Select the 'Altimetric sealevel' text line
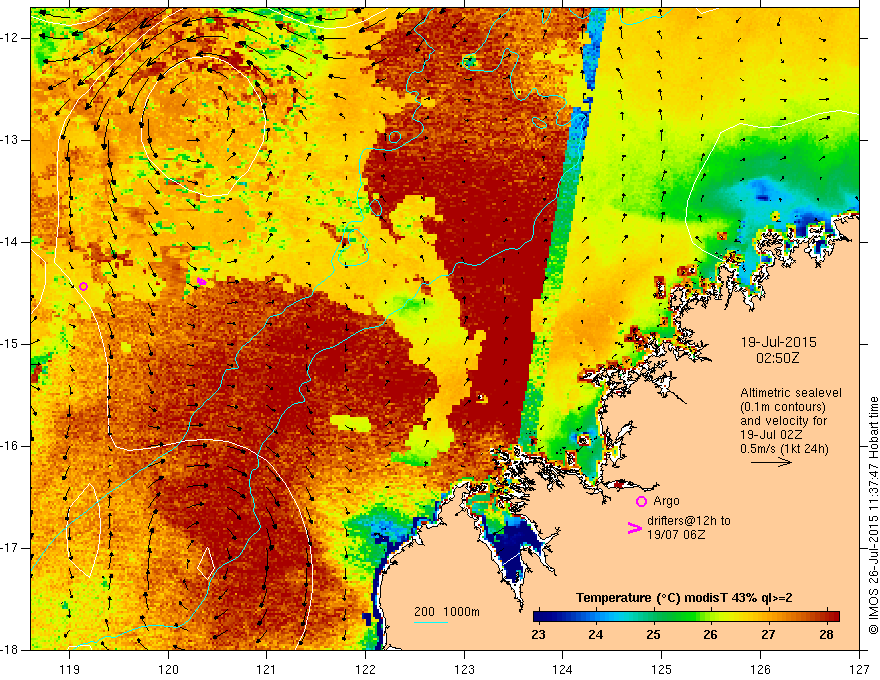880x680 pixels. pos(791,393)
